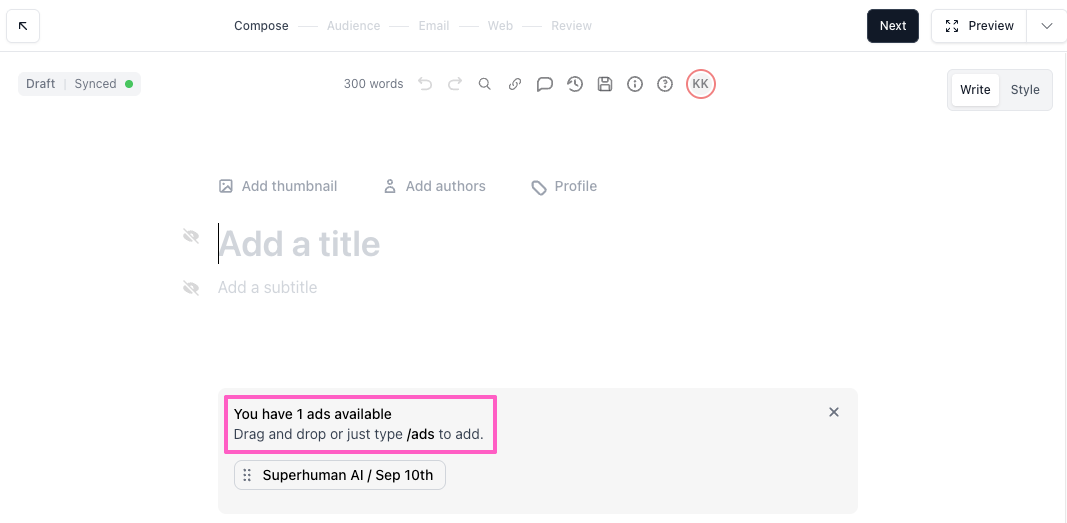Toggle subtitle visibility eye icon
1067x523 pixels.
pos(191,288)
